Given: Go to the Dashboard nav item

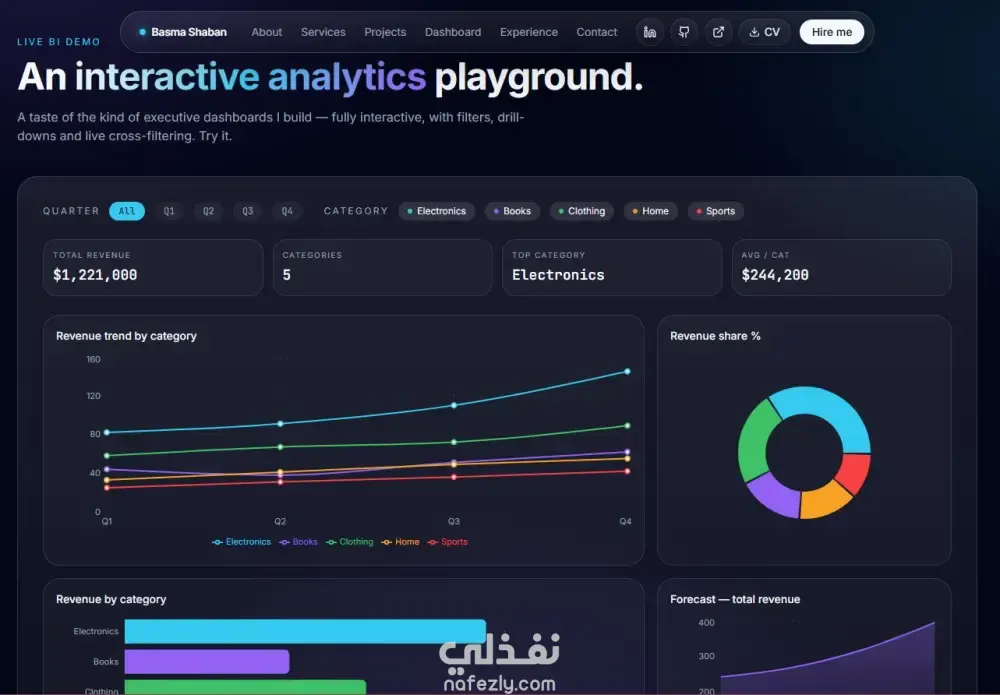Looking at the screenshot, I should (x=453, y=32).
